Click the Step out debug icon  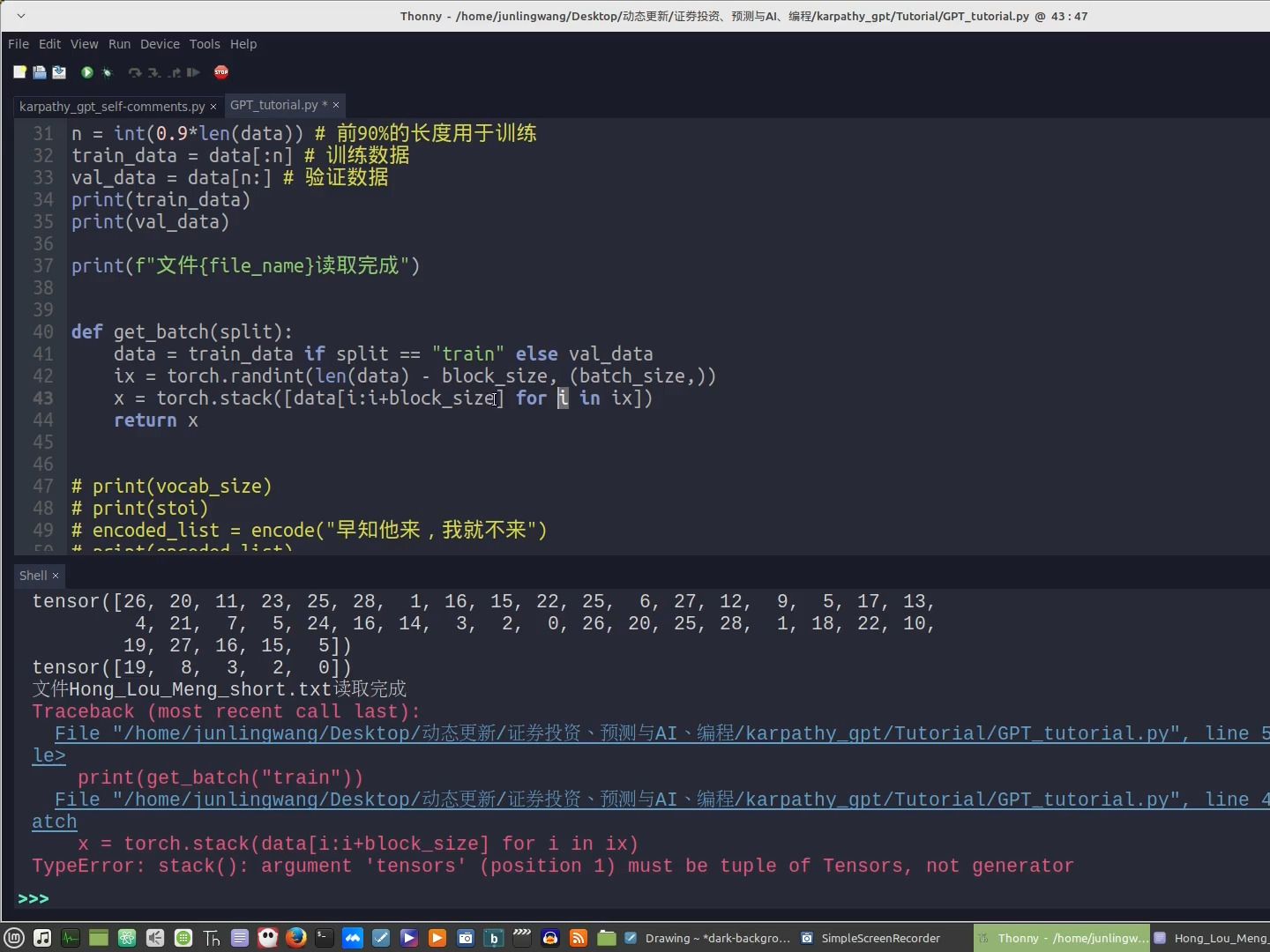pos(175,72)
